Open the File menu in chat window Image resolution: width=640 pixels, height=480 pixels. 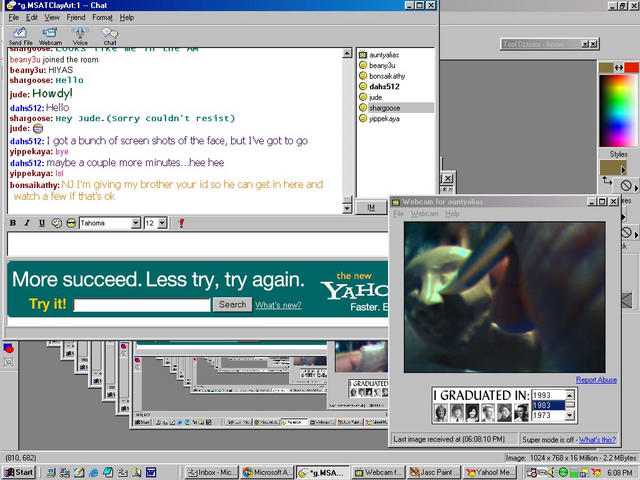click(13, 18)
